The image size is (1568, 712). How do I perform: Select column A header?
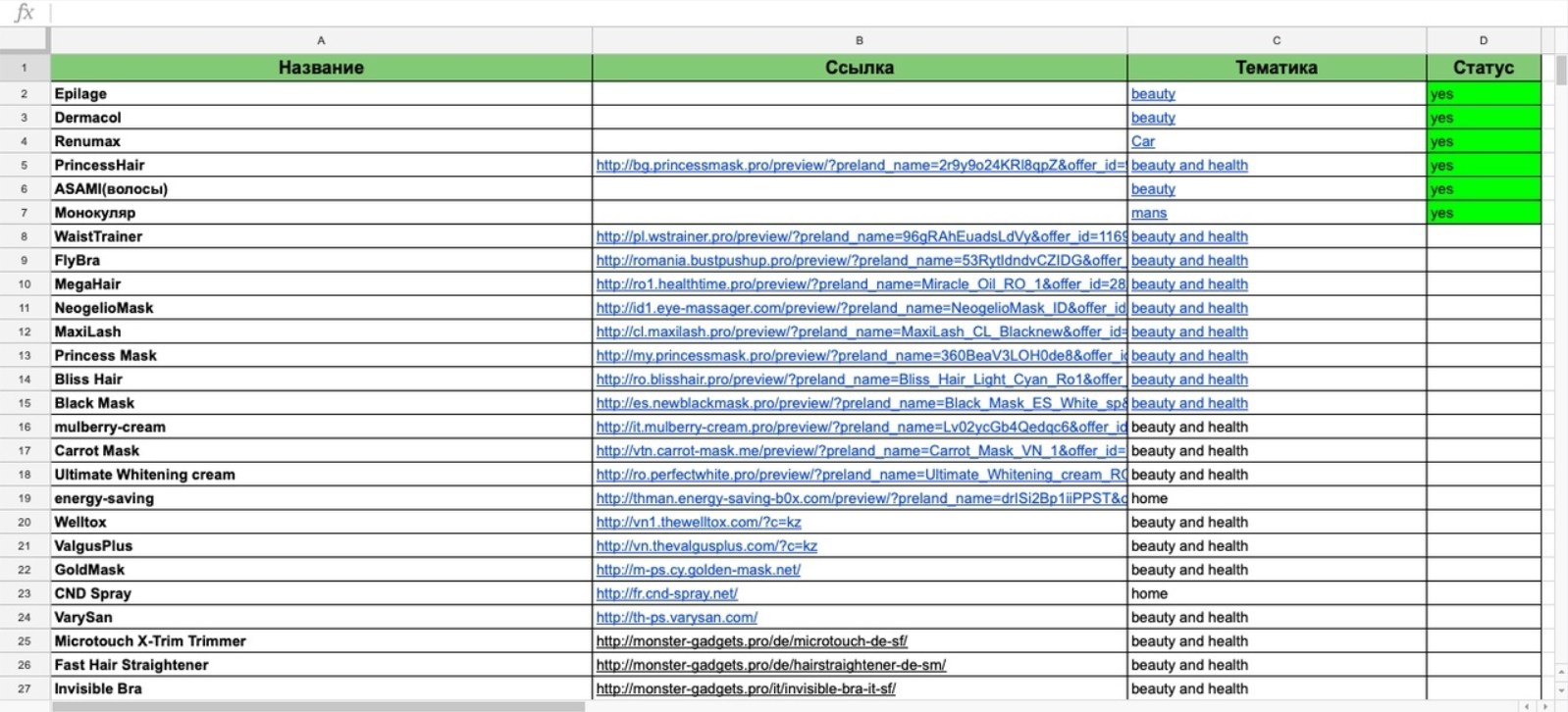click(321, 40)
